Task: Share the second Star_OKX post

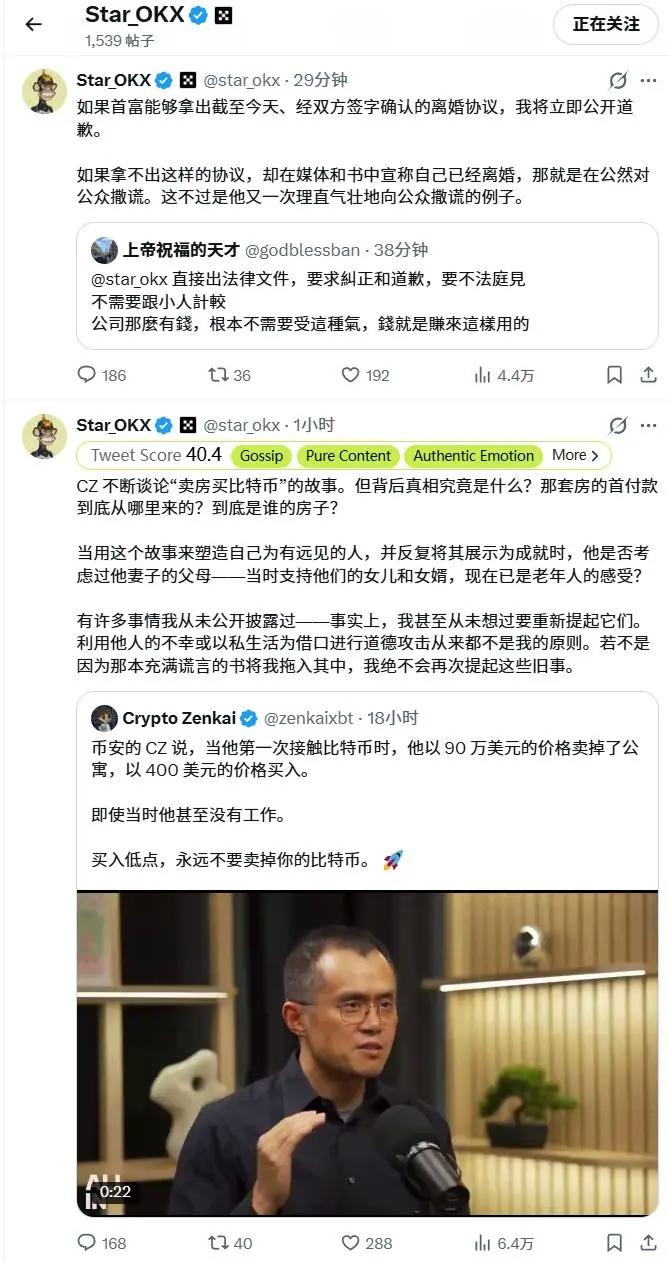Action: point(648,1243)
